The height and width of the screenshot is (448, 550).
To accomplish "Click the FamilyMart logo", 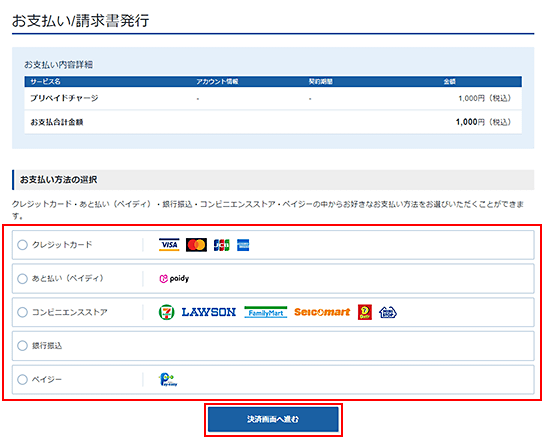I will [x=266, y=312].
